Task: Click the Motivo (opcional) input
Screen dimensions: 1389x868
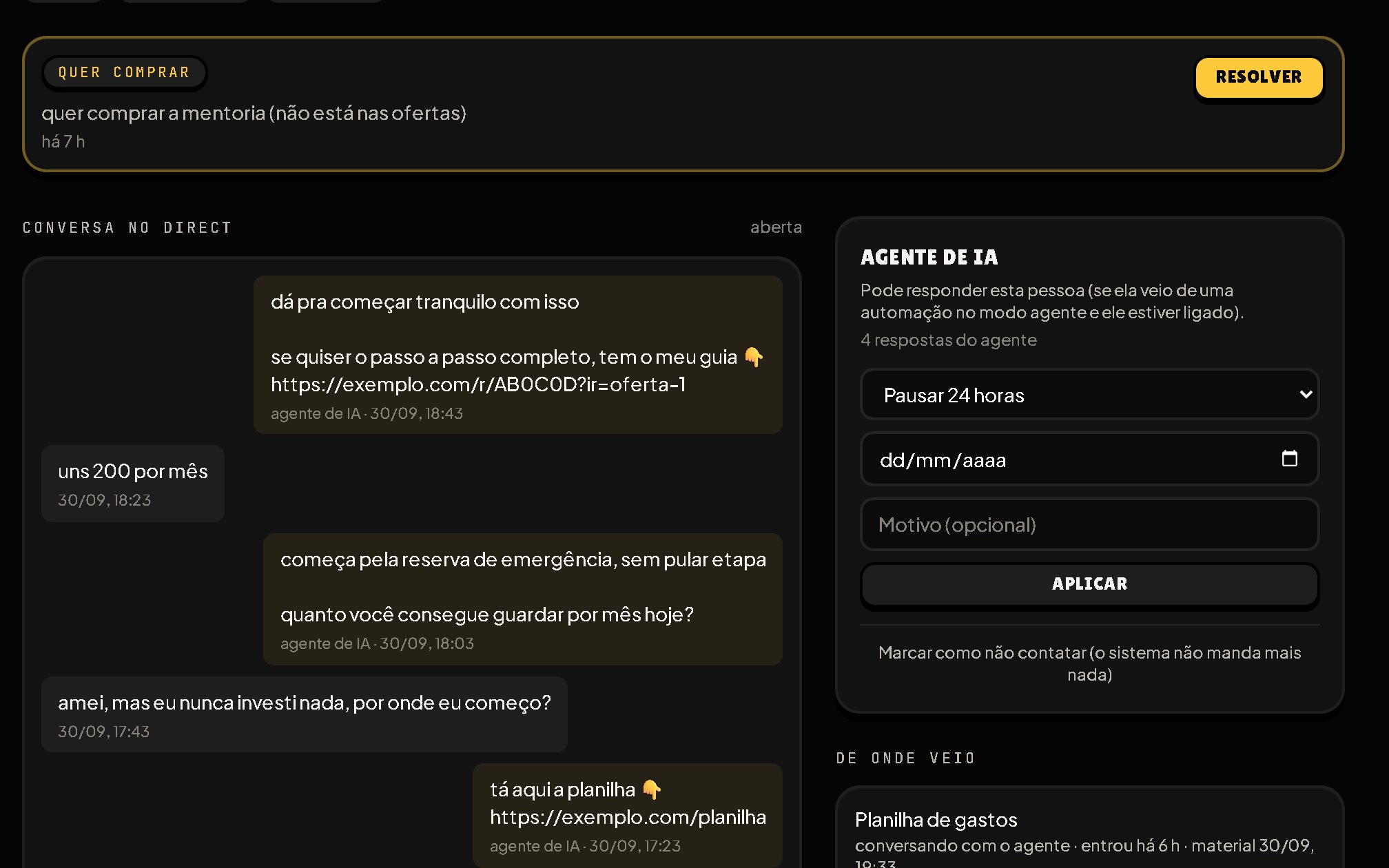Action: pos(1089,525)
